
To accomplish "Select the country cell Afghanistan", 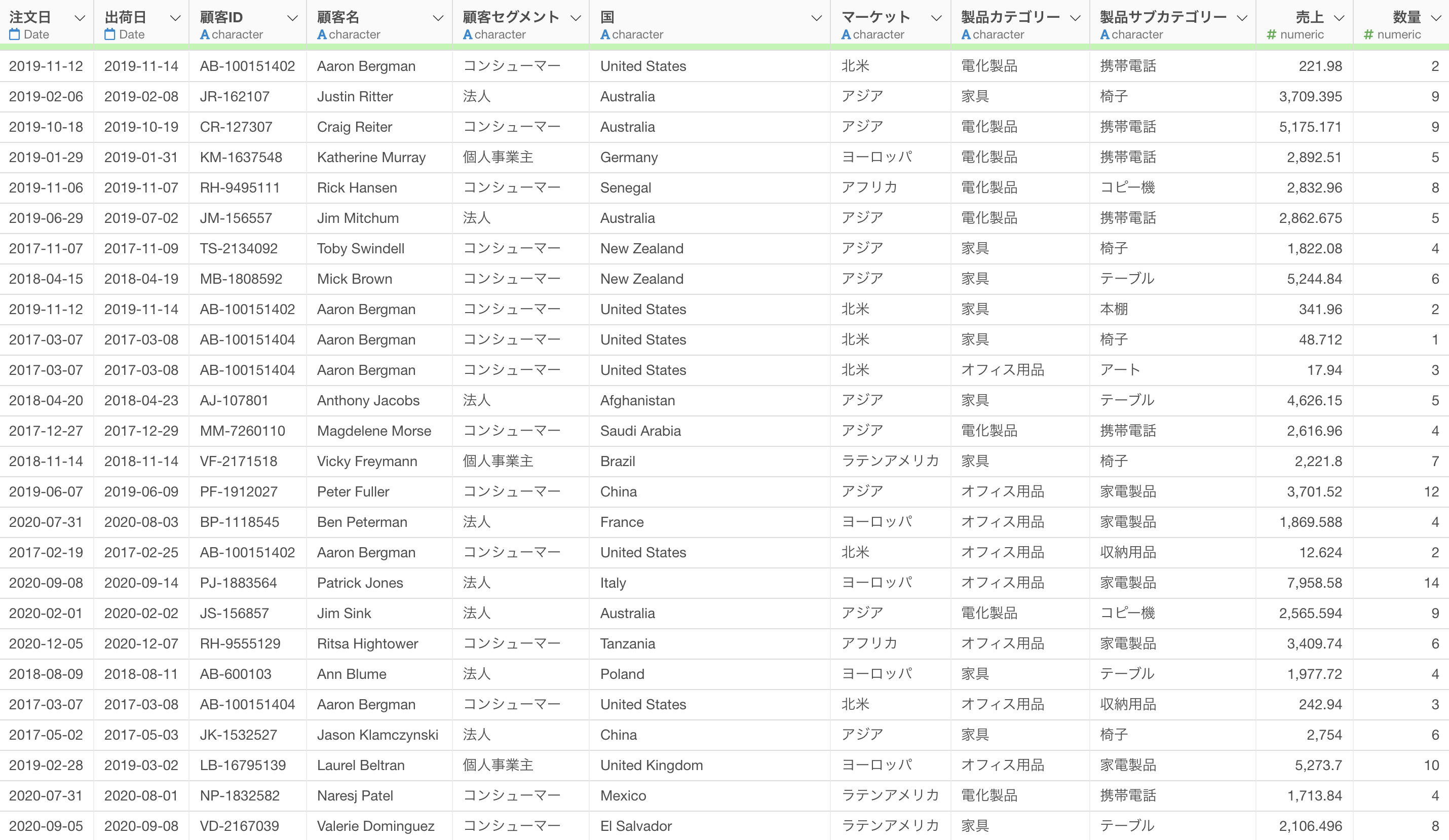I will click(x=638, y=401).
